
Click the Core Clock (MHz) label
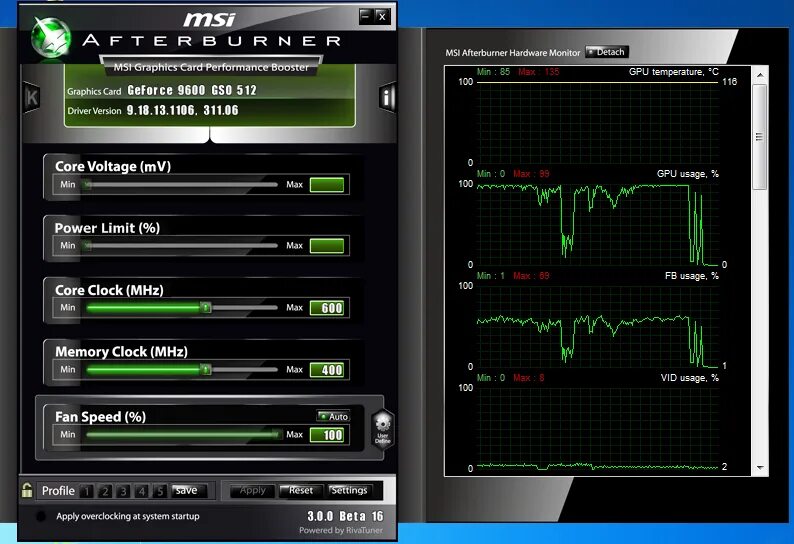coord(109,290)
